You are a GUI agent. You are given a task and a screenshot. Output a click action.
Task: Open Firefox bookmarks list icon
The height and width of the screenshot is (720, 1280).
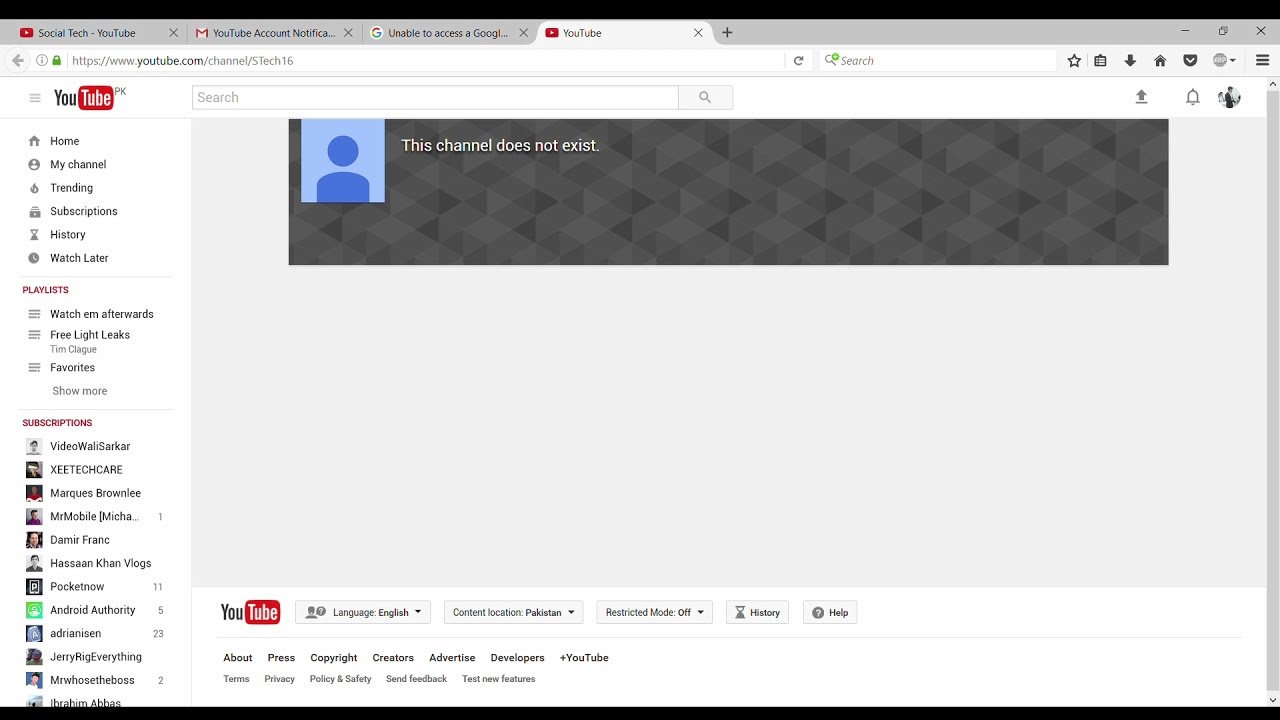[x=1100, y=61]
